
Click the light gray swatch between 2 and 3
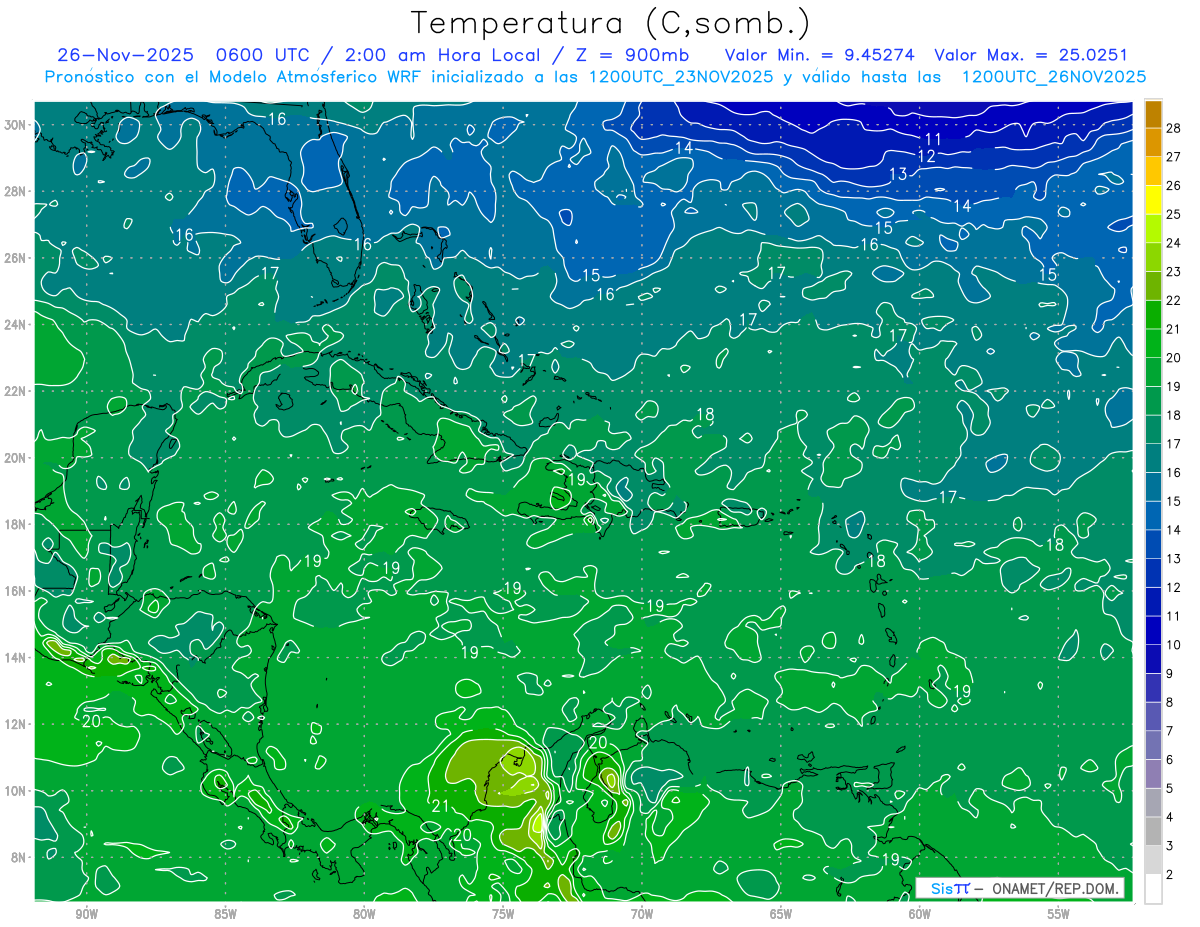1153,860
